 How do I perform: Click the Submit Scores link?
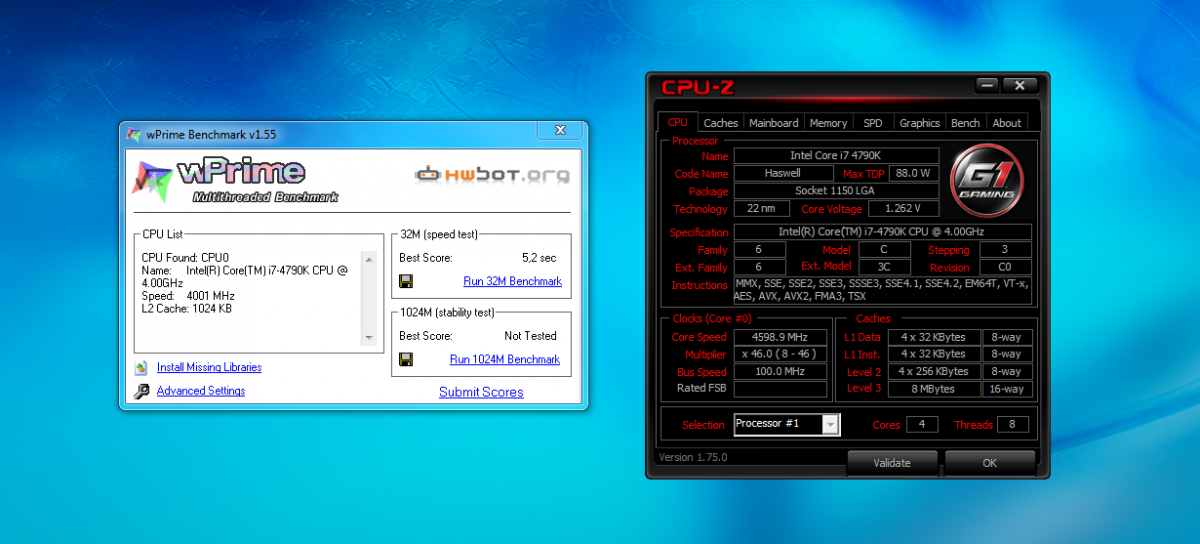pyautogui.click(x=481, y=392)
